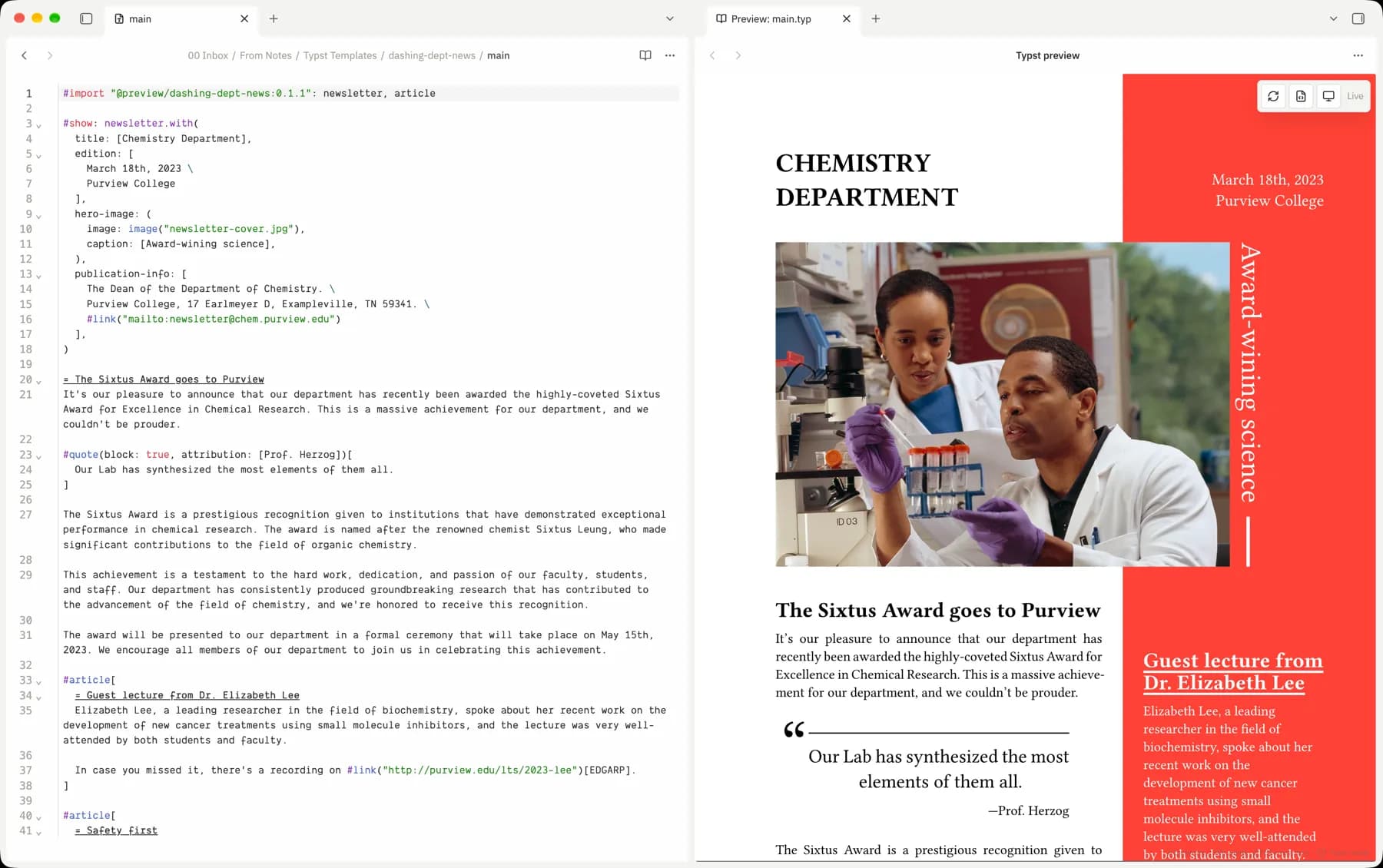This screenshot has width=1383, height=868.
Task: Fold the Guest lecture heading at line 34
Action: pos(39,697)
